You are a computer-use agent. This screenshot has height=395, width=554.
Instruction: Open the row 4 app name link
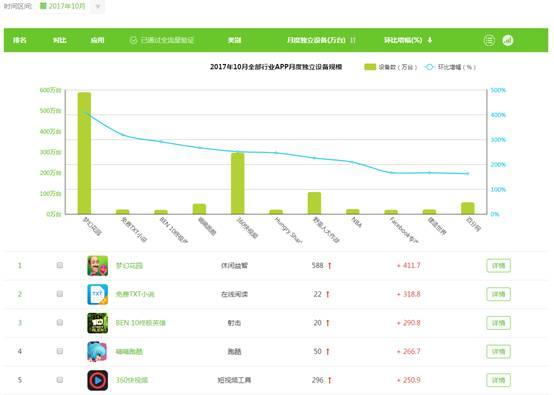click(x=129, y=352)
